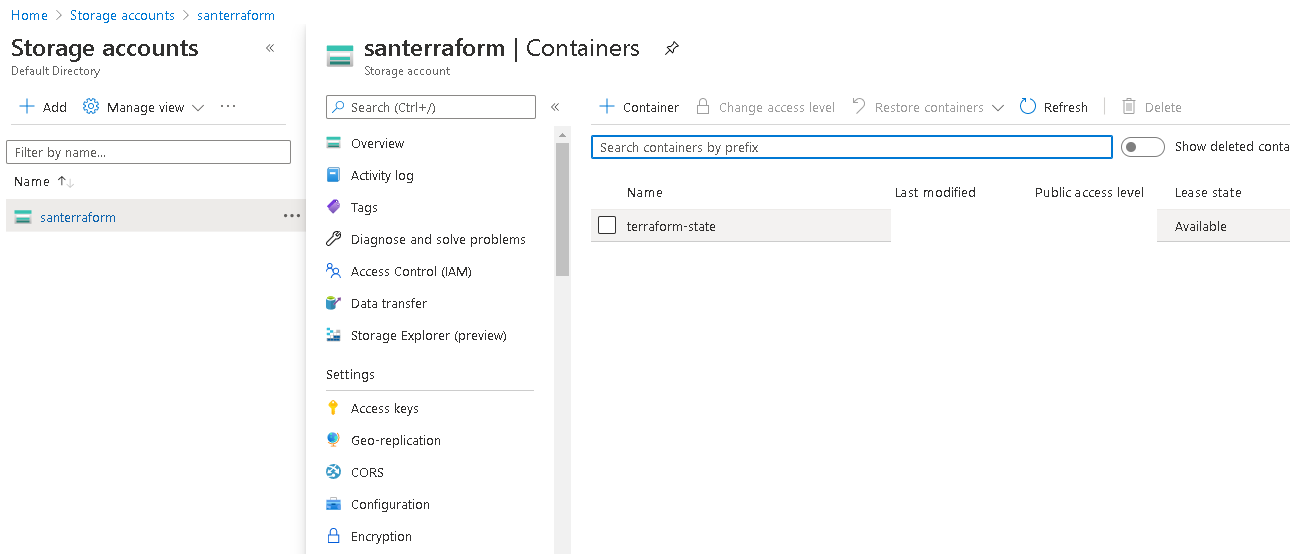The image size is (1290, 554).
Task: Focus Search containers by prefix field
Action: [852, 147]
